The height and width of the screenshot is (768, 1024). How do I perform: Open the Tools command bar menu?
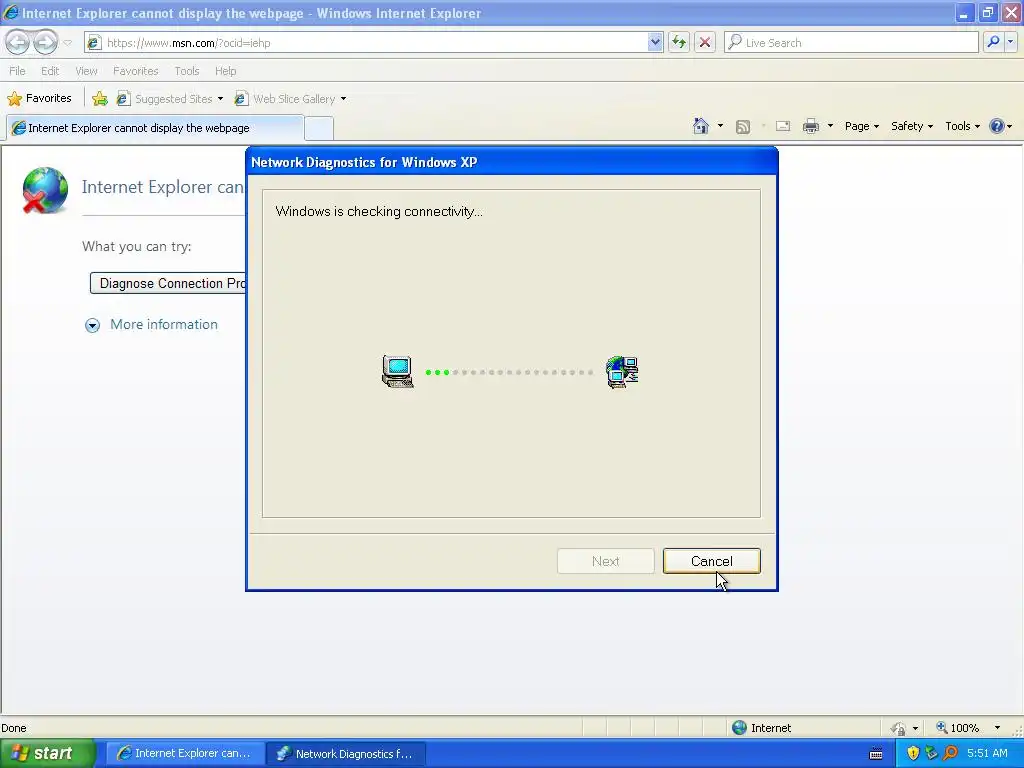(x=962, y=126)
